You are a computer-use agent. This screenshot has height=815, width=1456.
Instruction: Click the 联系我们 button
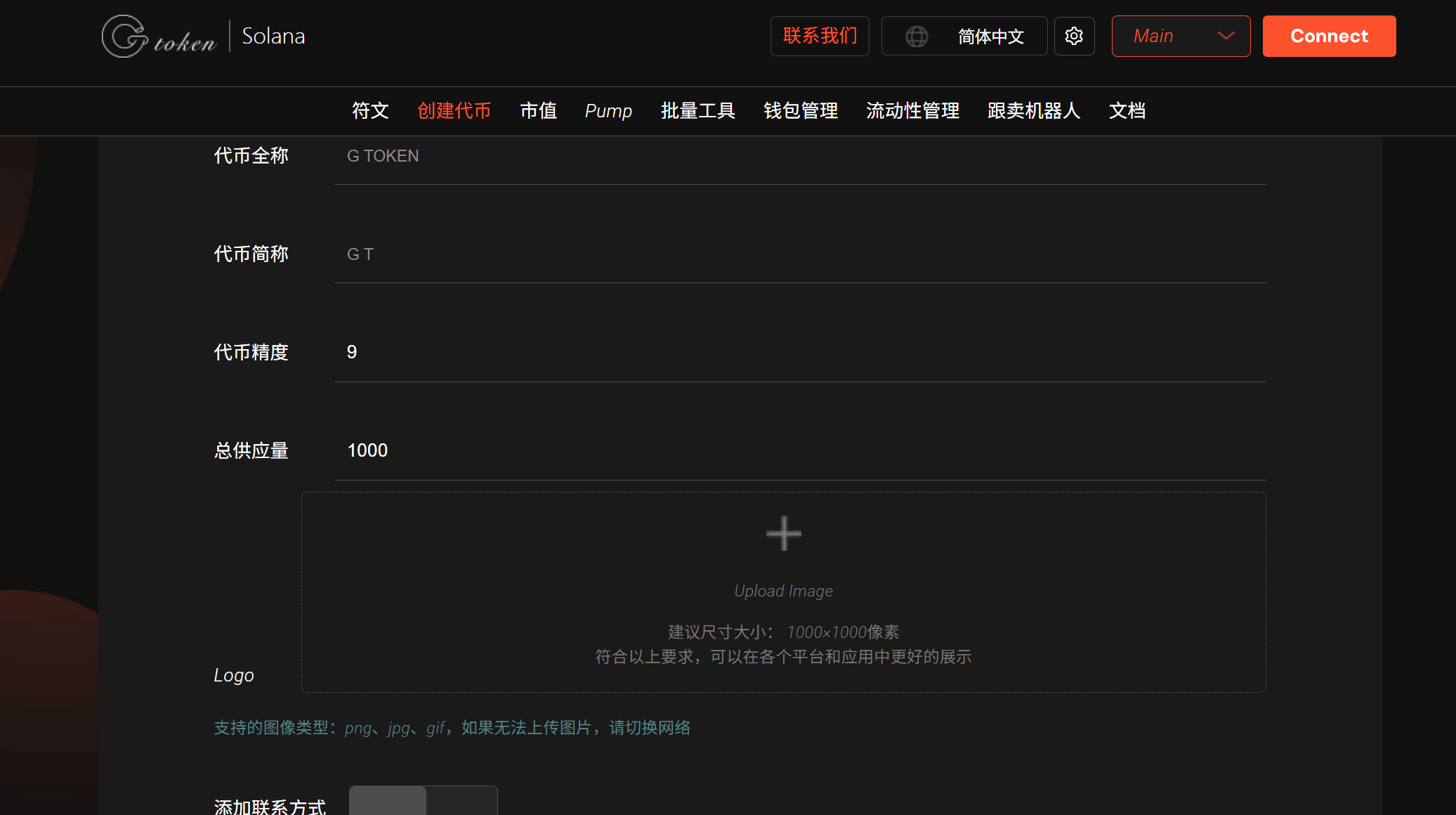(x=820, y=36)
